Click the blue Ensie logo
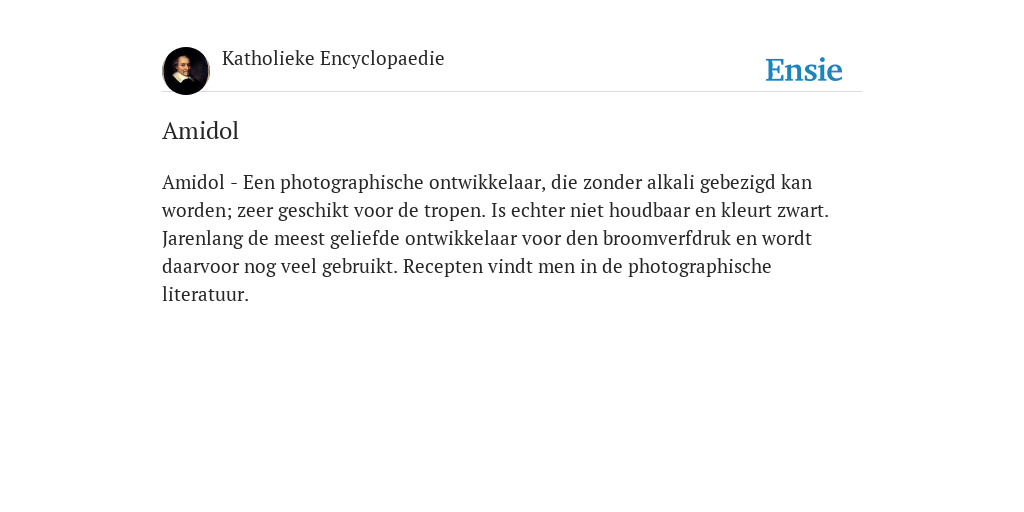This screenshot has width=1024, height=512. tap(804, 70)
